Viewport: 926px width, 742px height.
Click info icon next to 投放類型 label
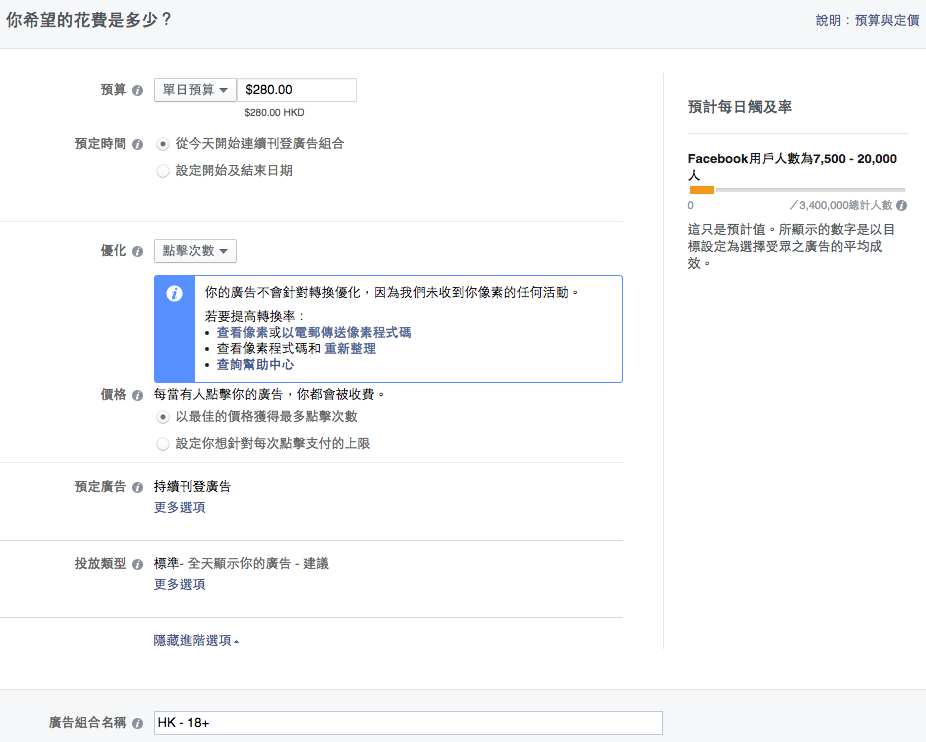[x=138, y=564]
